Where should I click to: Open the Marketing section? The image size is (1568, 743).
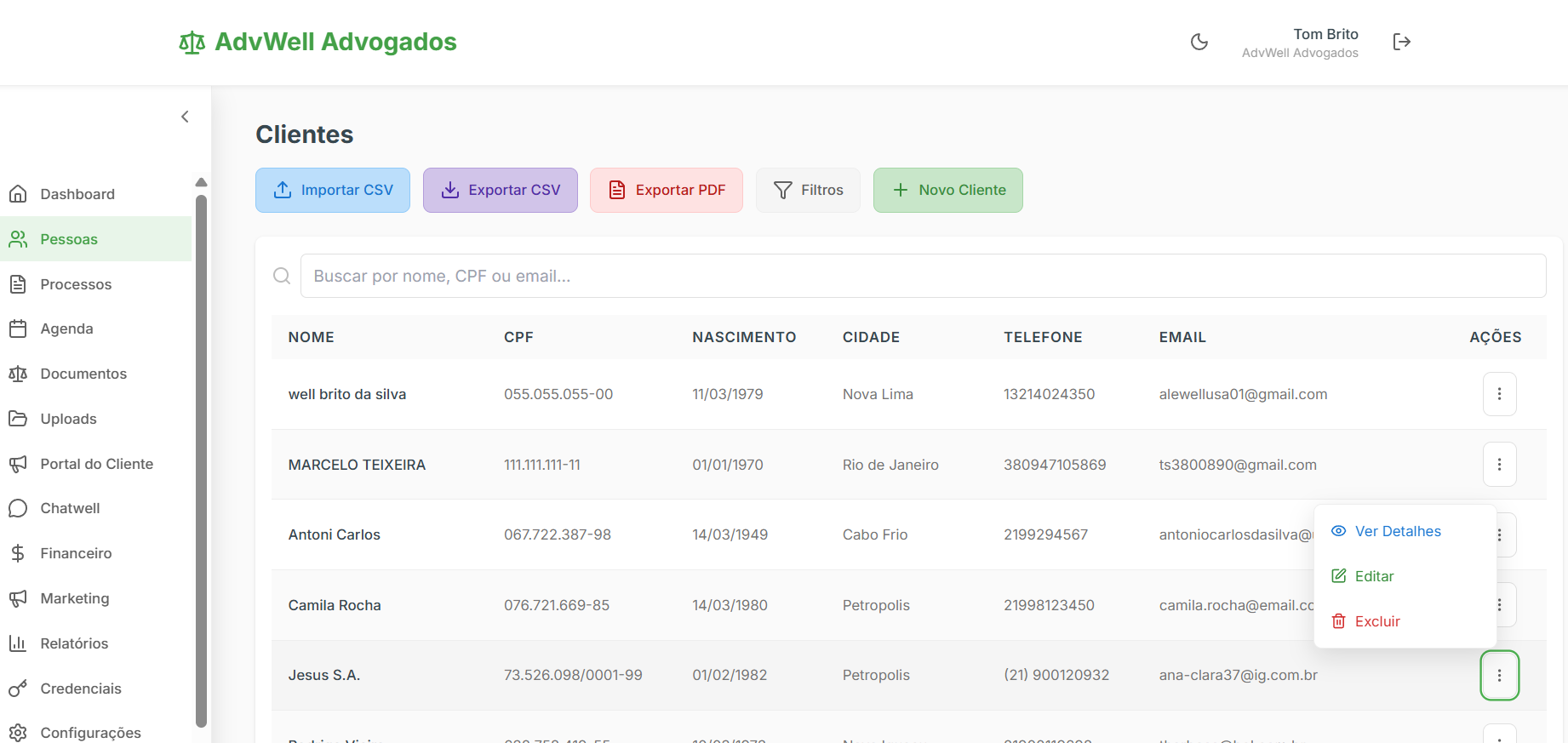96,598
